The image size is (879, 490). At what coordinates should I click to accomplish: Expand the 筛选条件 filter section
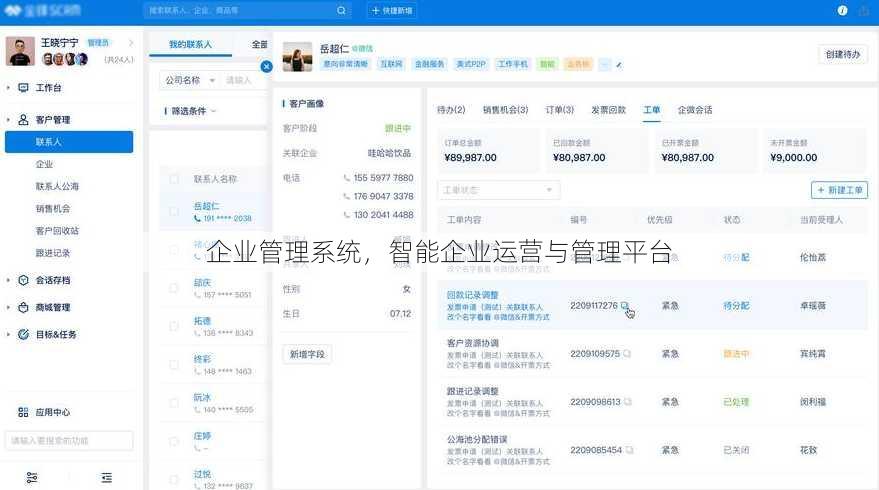190,111
